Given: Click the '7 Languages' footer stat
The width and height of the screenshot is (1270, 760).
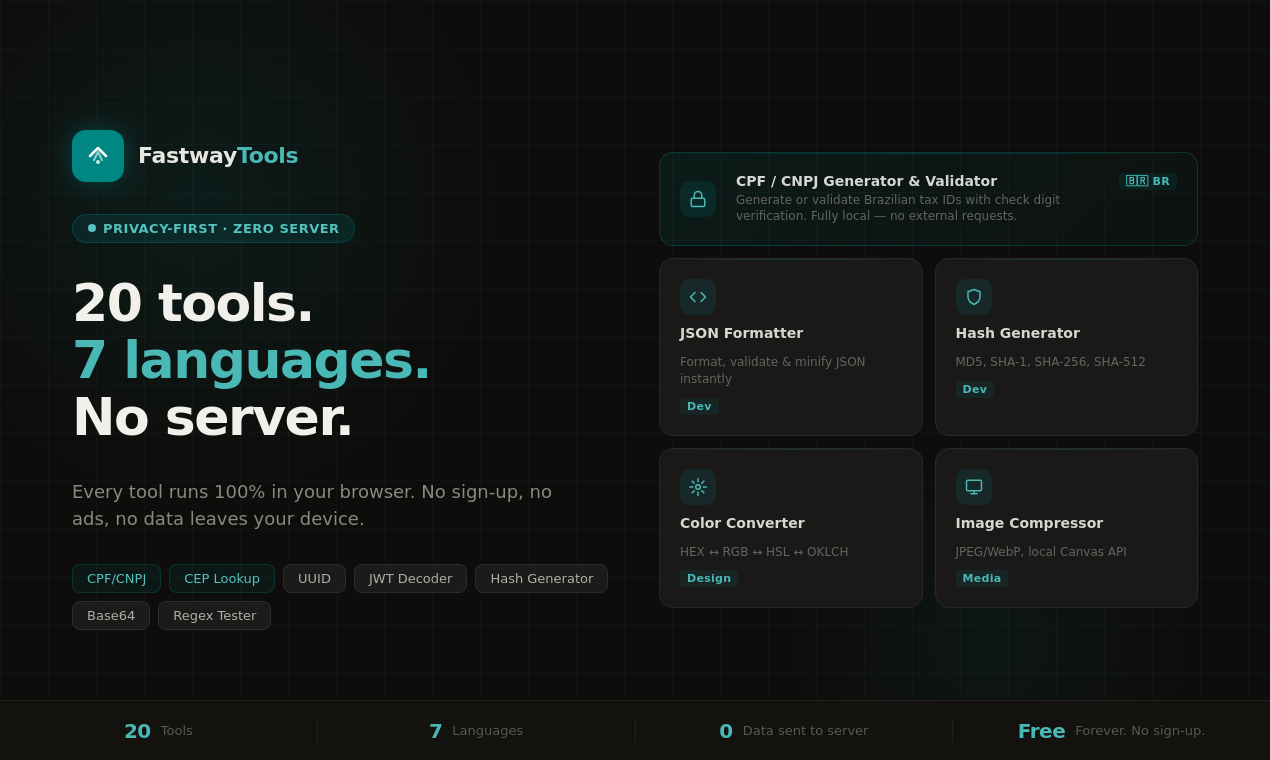Looking at the screenshot, I should pyautogui.click(x=476, y=731).
